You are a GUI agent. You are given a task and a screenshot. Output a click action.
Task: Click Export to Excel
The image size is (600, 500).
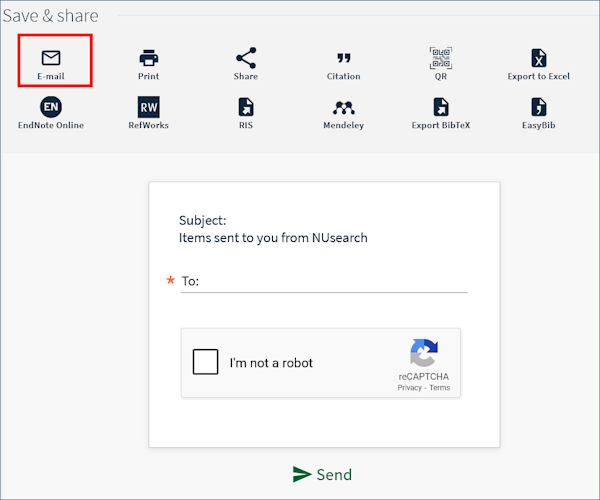tap(538, 58)
